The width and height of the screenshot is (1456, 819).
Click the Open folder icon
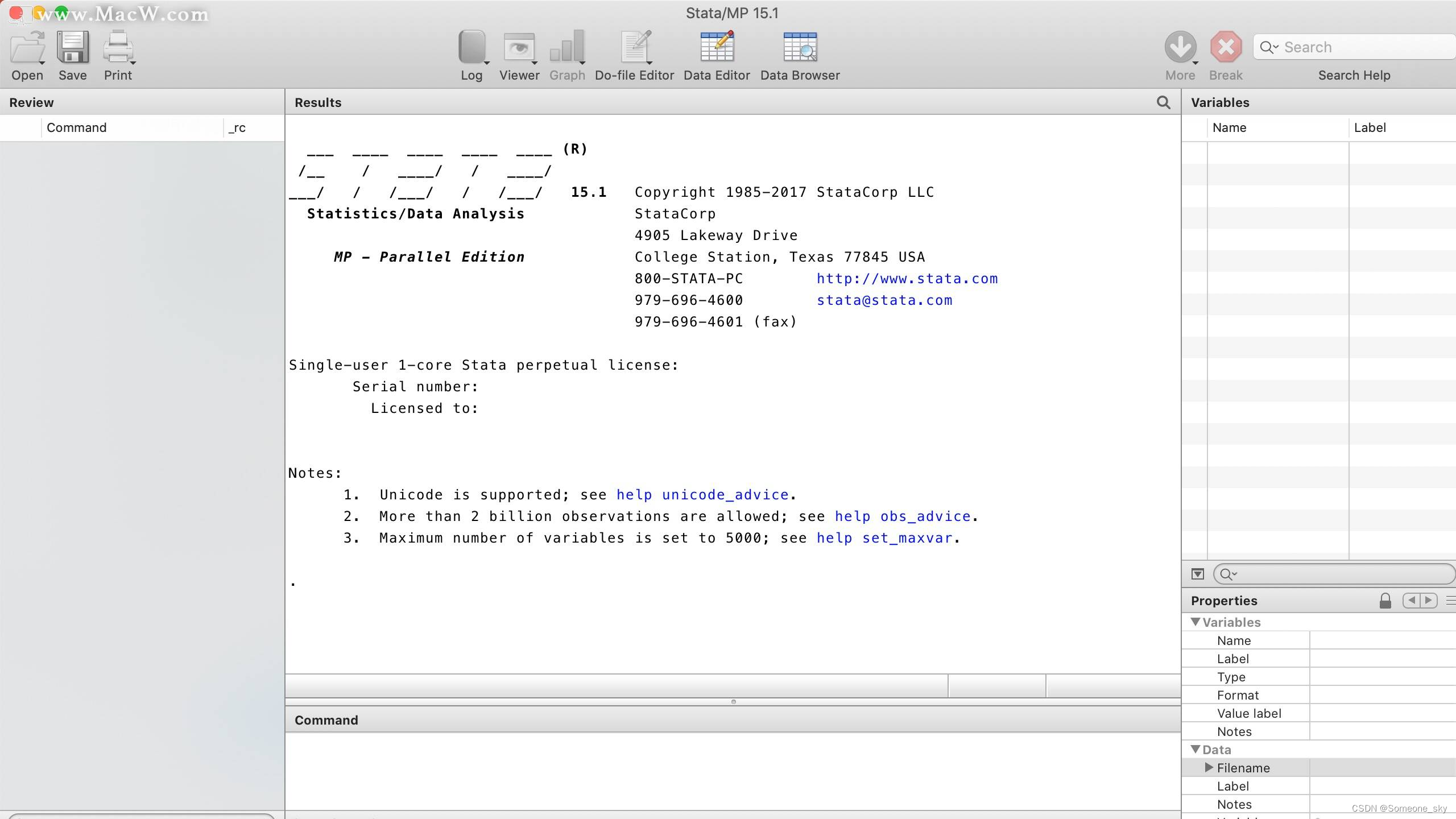point(27,47)
